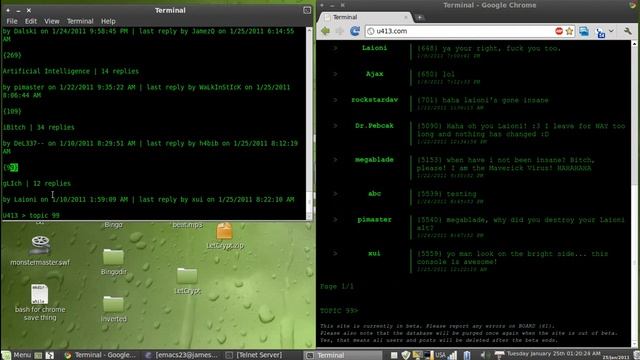Image resolution: width=640 pixels, height=360 pixels.
Task: Click the 'iBitch | 34 replies' line
Action: click(38, 127)
